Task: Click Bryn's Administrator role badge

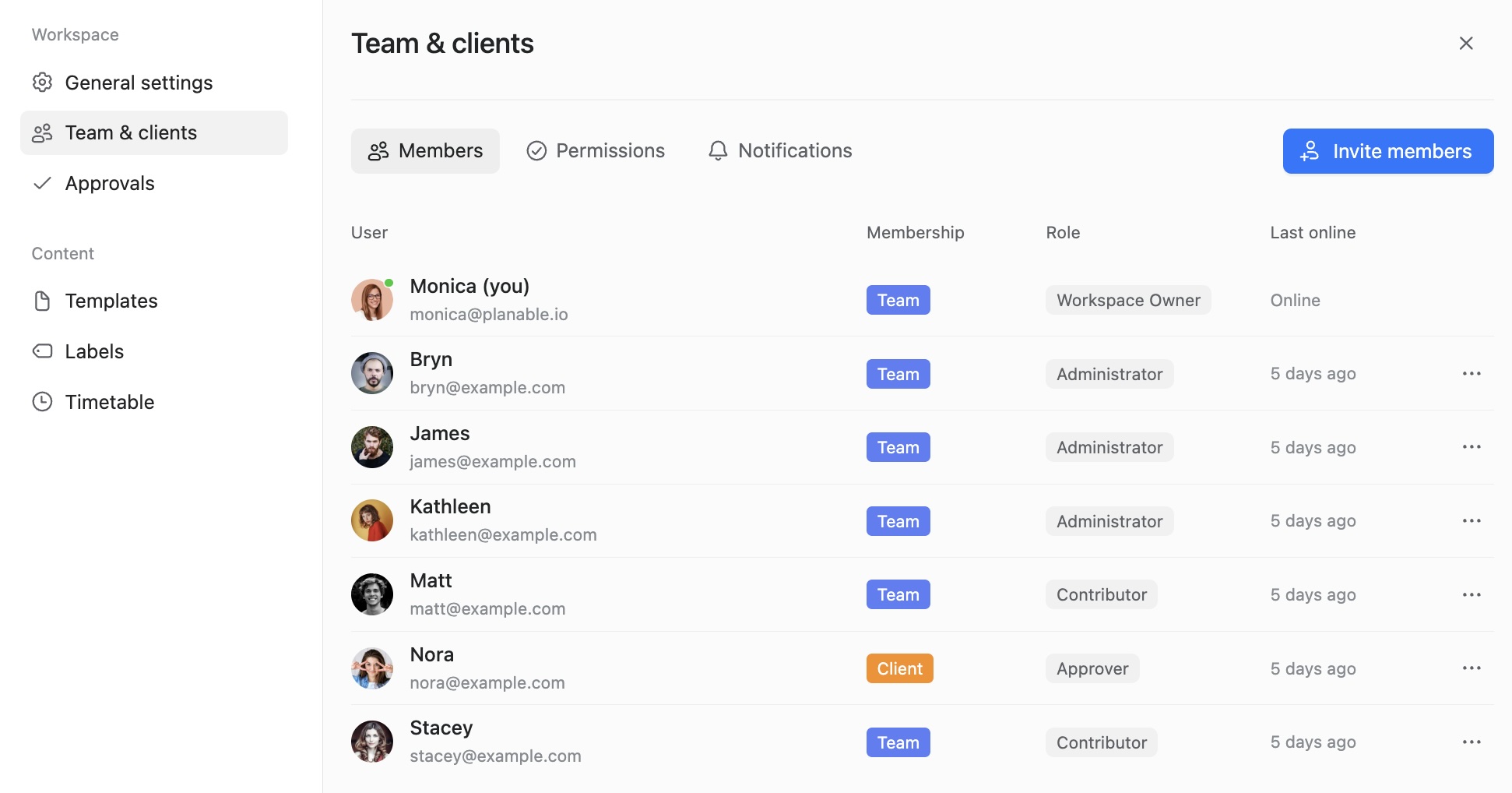Action: 1109,374
